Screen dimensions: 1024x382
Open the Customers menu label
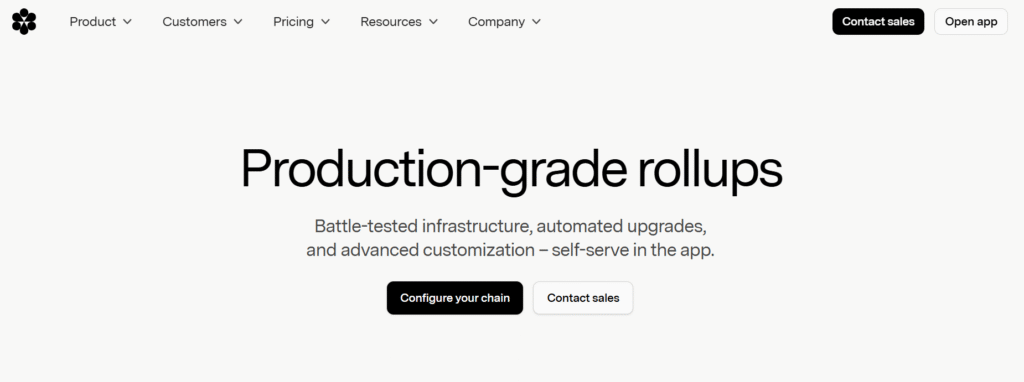(195, 22)
